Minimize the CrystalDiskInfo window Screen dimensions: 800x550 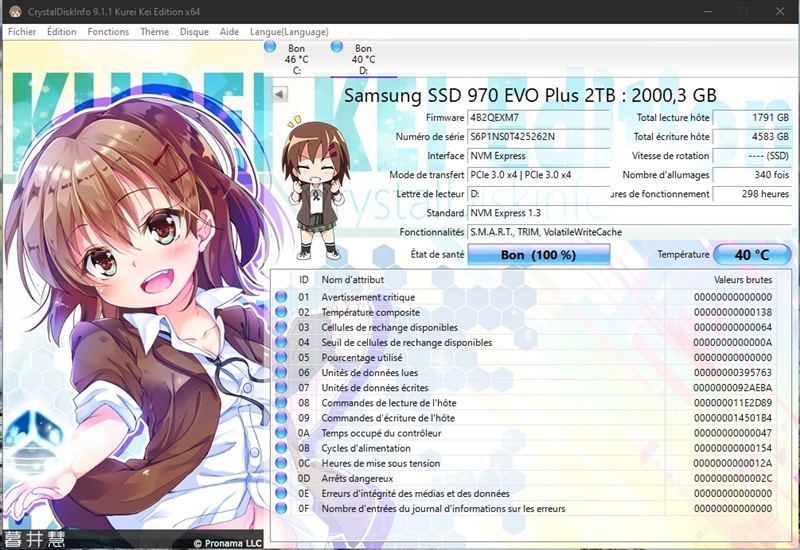[x=707, y=11]
